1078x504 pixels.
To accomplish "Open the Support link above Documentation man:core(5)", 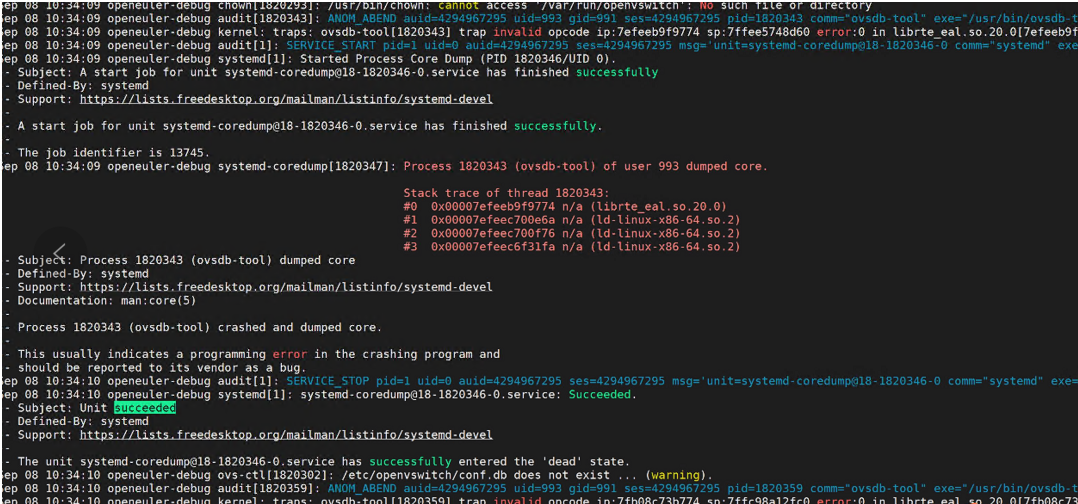I will click(286, 287).
